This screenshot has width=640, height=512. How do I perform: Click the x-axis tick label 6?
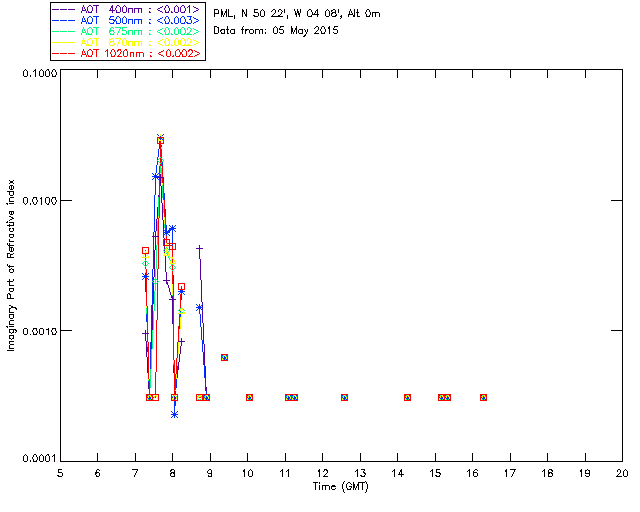point(98,473)
